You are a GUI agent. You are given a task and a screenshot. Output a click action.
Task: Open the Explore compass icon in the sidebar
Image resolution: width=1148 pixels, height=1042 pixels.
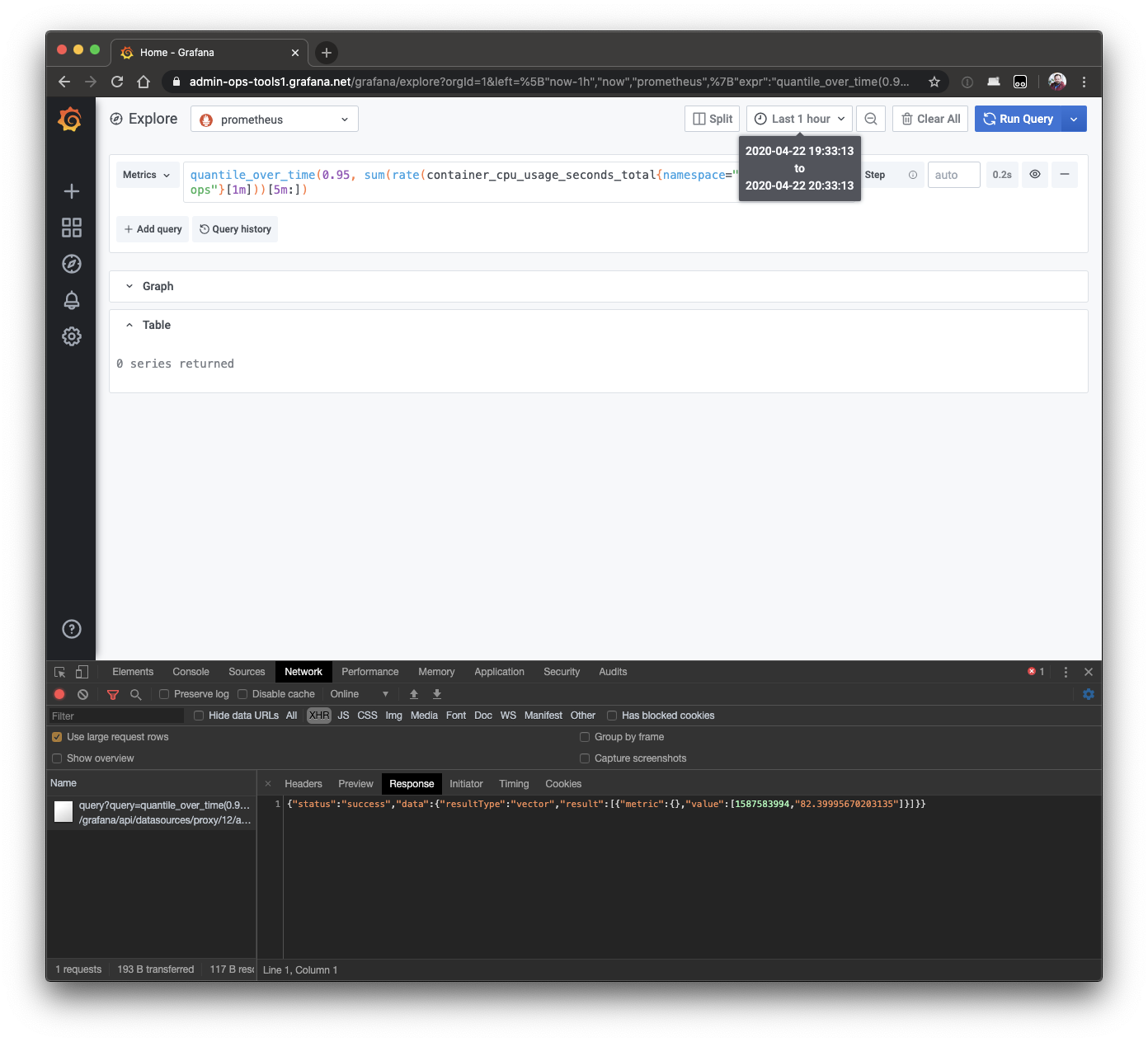click(71, 264)
